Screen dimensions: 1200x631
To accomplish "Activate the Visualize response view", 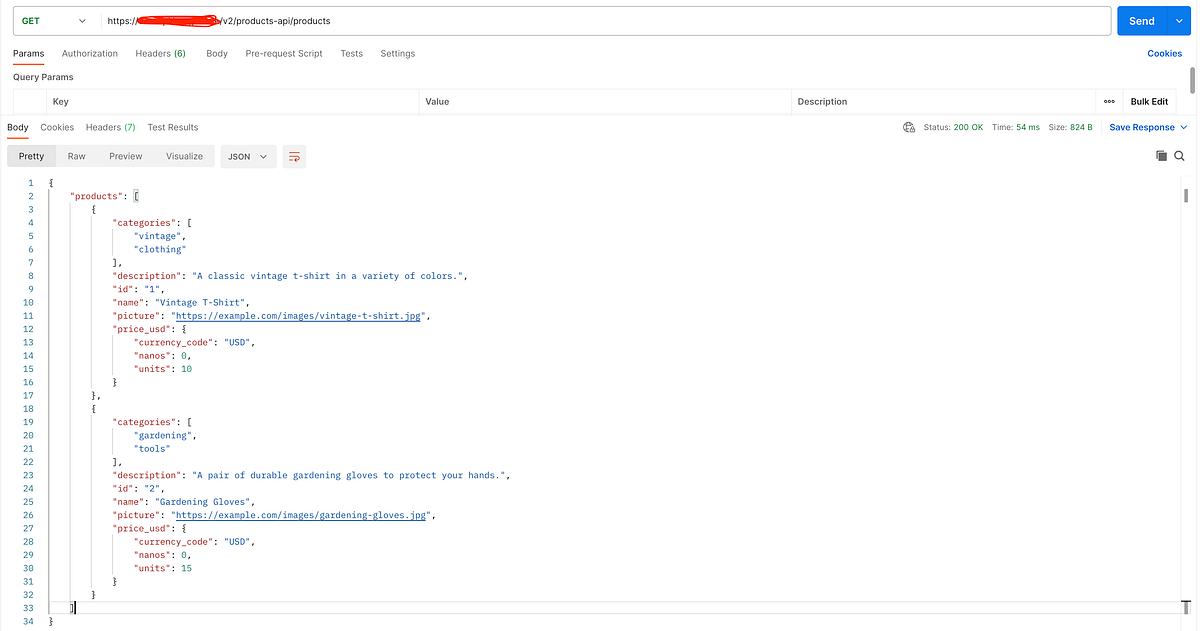I will point(184,156).
